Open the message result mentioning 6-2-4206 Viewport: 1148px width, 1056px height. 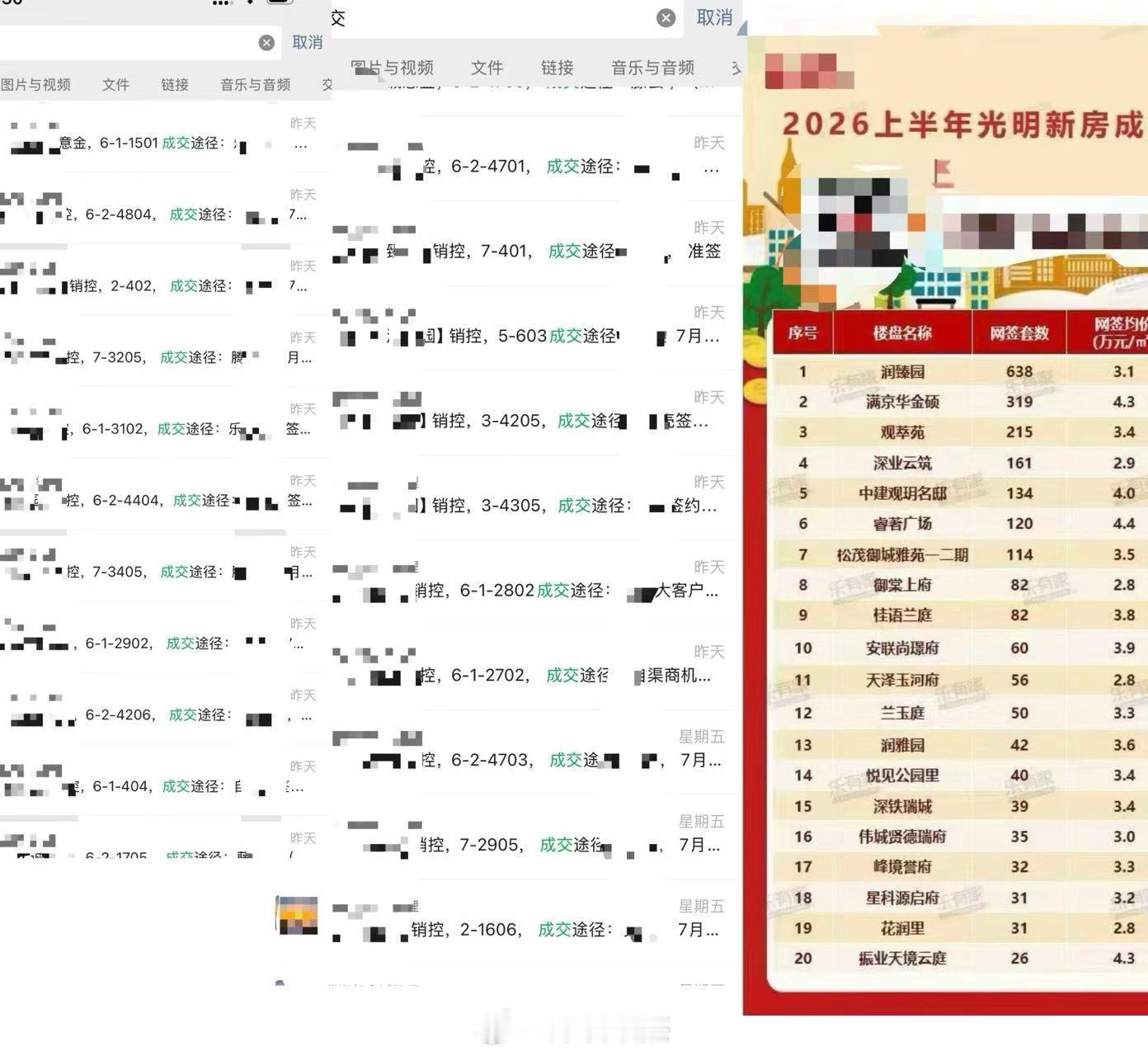(x=165, y=709)
